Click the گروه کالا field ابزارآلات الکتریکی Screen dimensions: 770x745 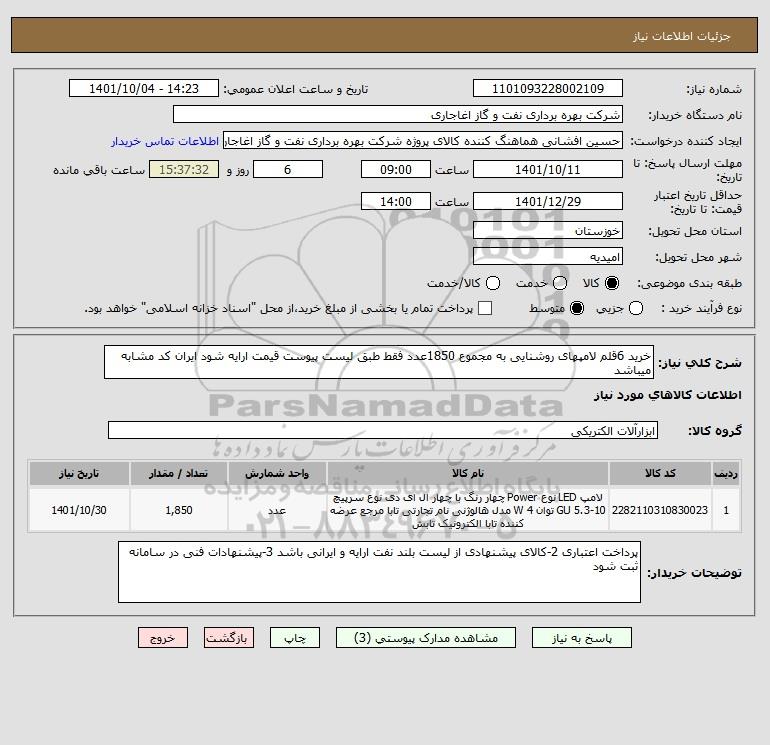383,430
